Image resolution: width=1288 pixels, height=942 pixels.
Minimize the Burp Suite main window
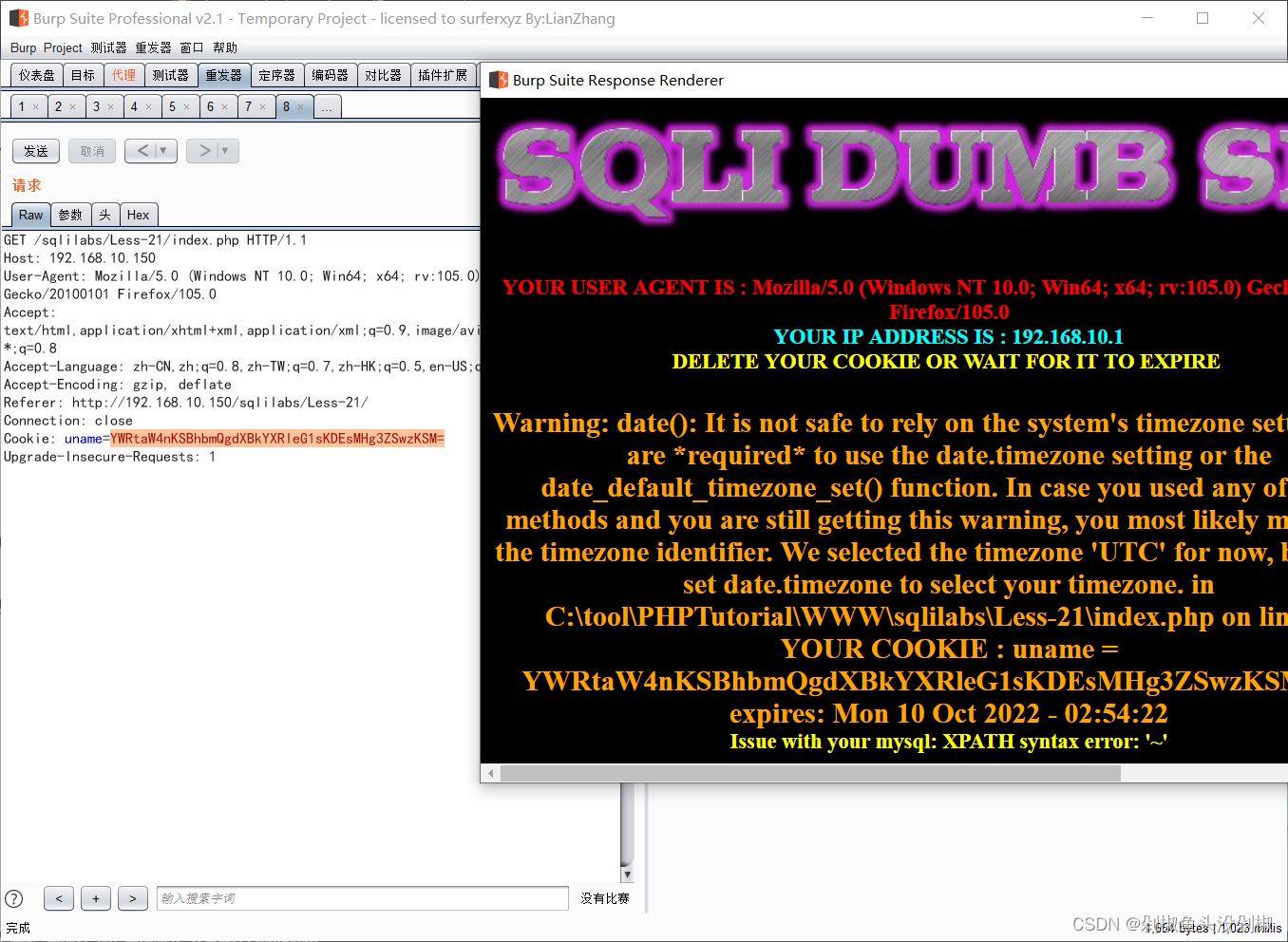(x=1147, y=18)
